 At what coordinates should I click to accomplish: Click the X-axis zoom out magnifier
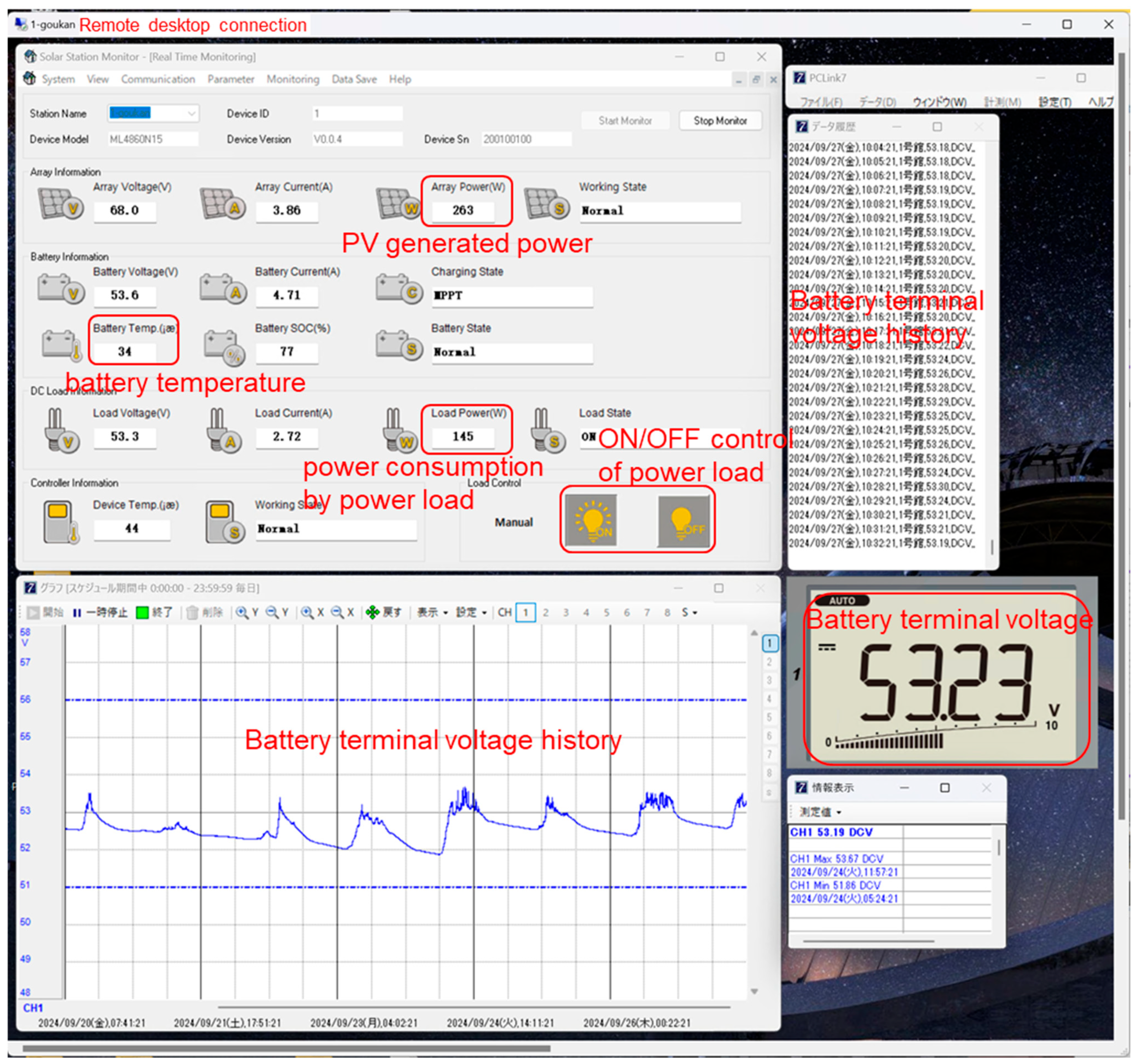coord(338,612)
